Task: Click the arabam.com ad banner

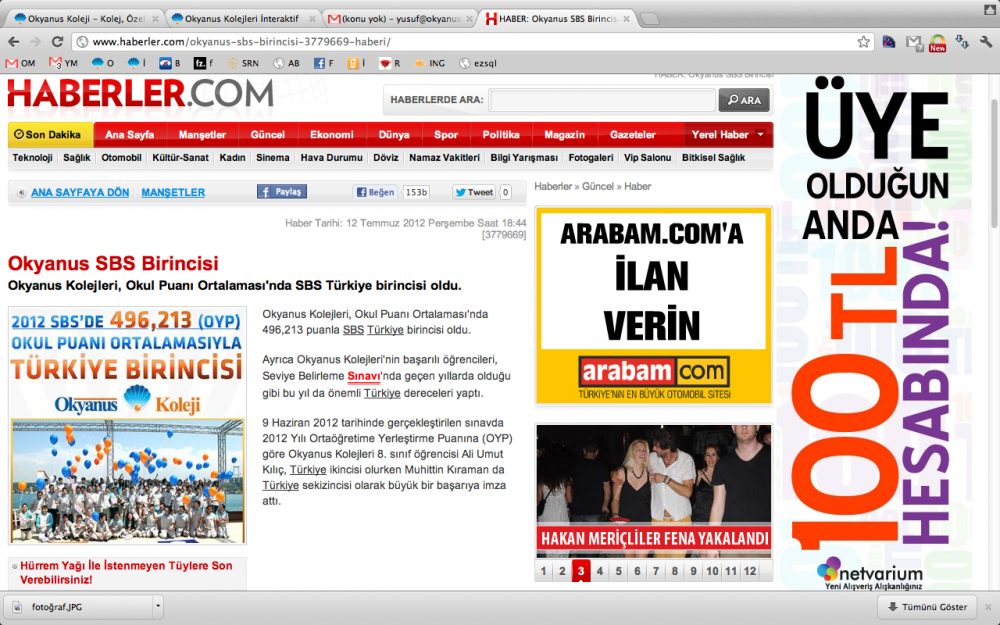Action: coord(654,305)
